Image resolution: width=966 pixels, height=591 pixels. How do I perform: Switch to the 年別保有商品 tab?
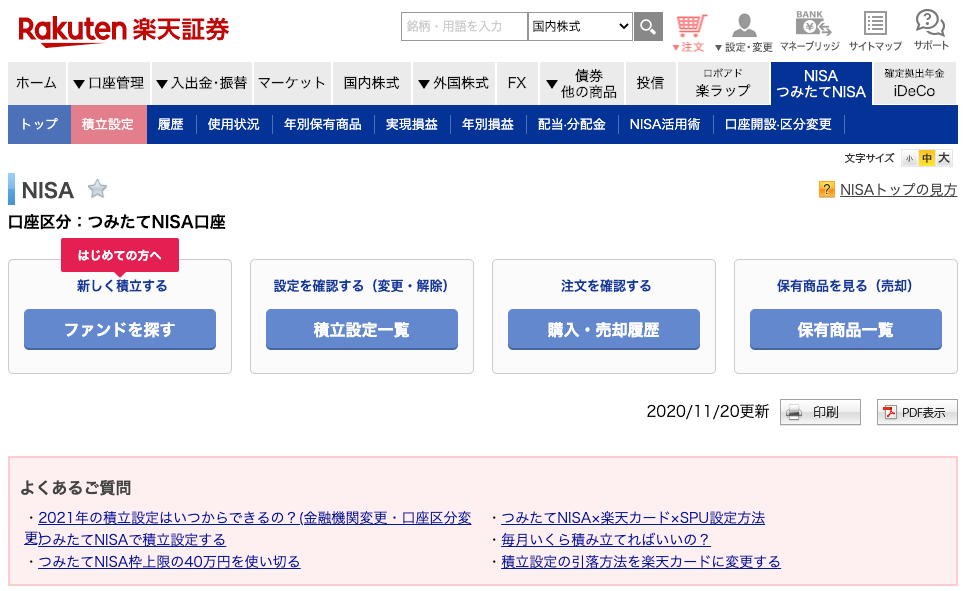pos(323,124)
